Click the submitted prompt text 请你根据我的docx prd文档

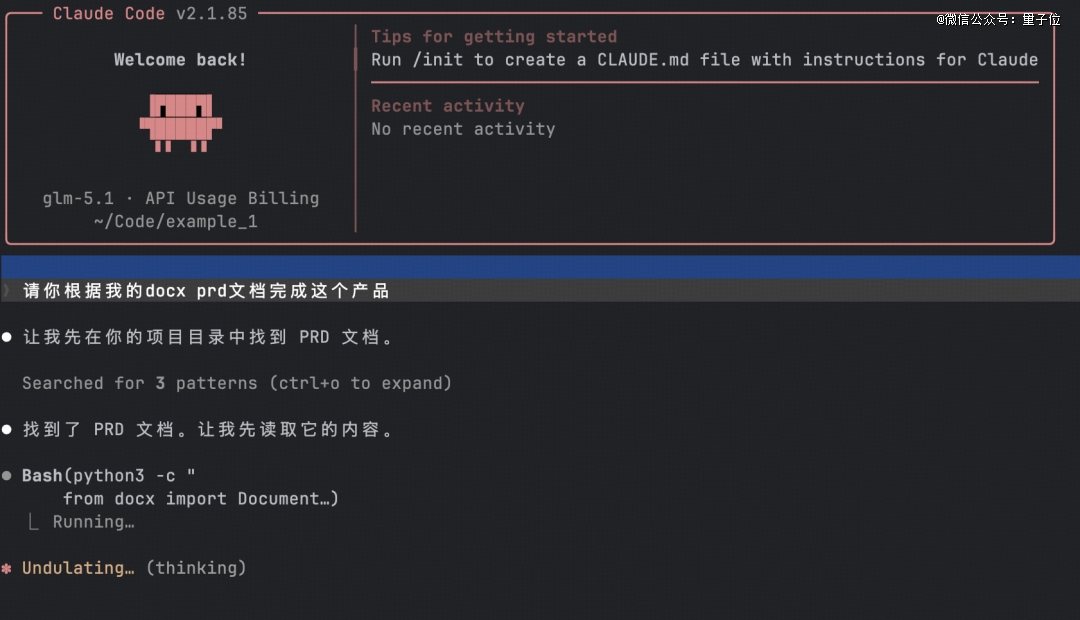206,291
